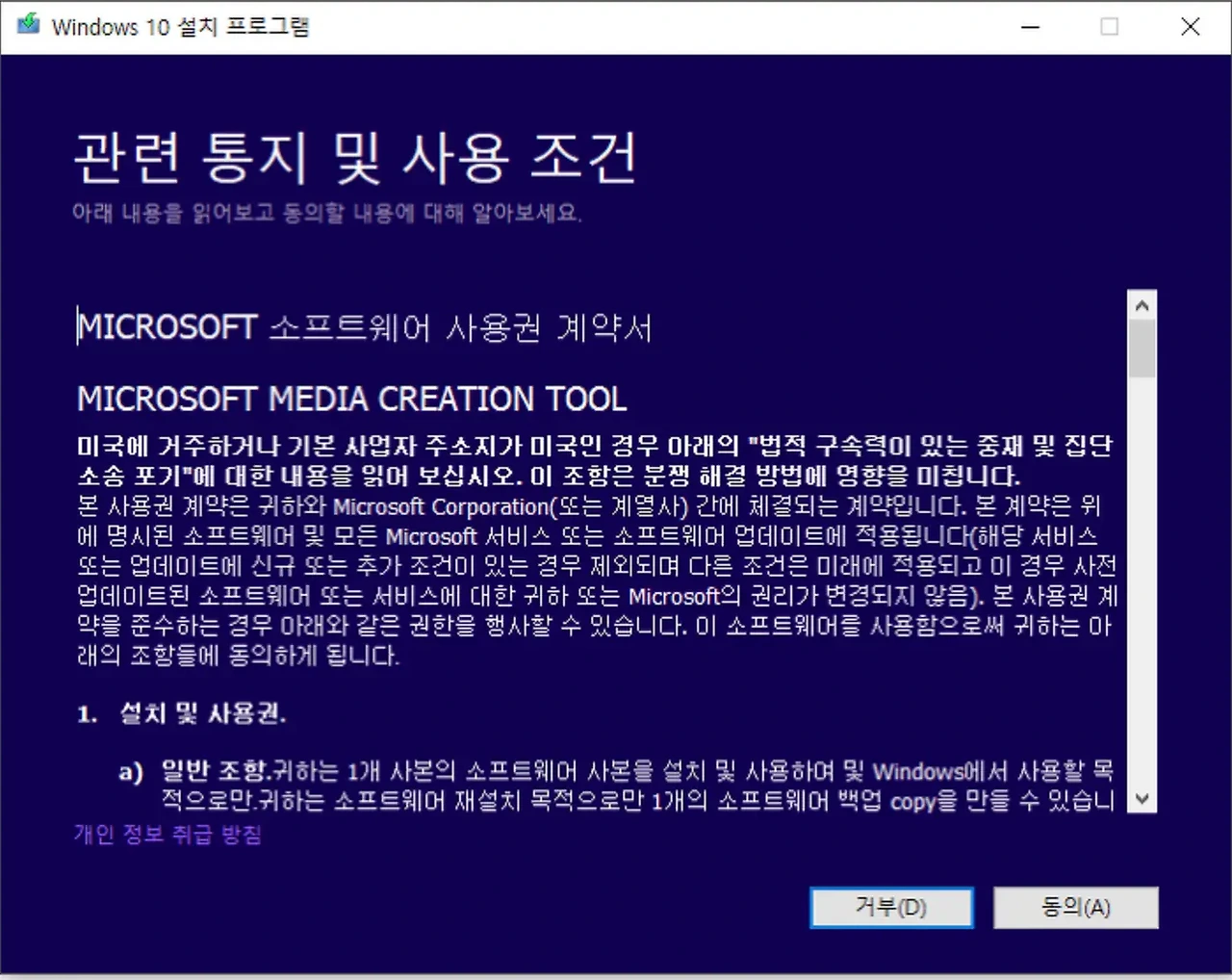
Task: Click the MICROSOFT 소프트웨어 사용권 계약서 title
Action: [x=365, y=328]
